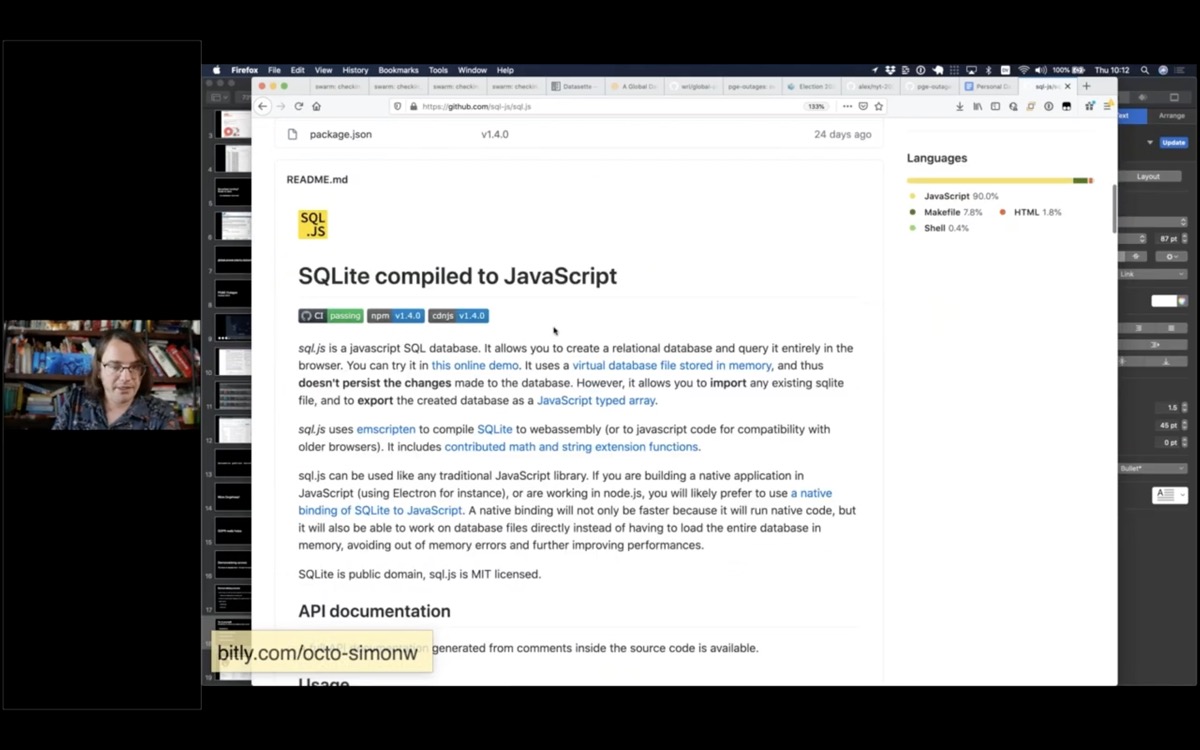Click the Apple logo menu
Screen dimensions: 1200x750
217,70
